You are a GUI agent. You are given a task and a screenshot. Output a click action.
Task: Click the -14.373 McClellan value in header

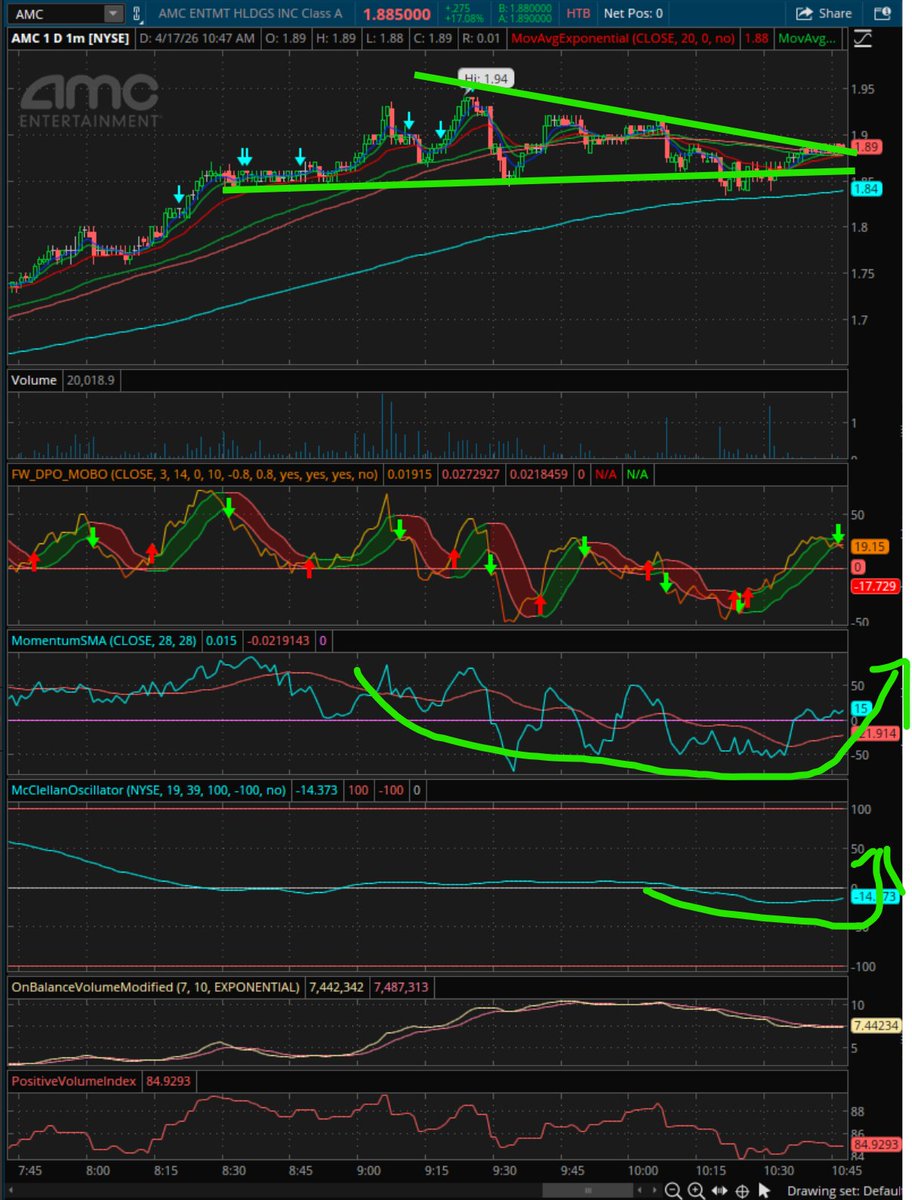tap(319, 789)
